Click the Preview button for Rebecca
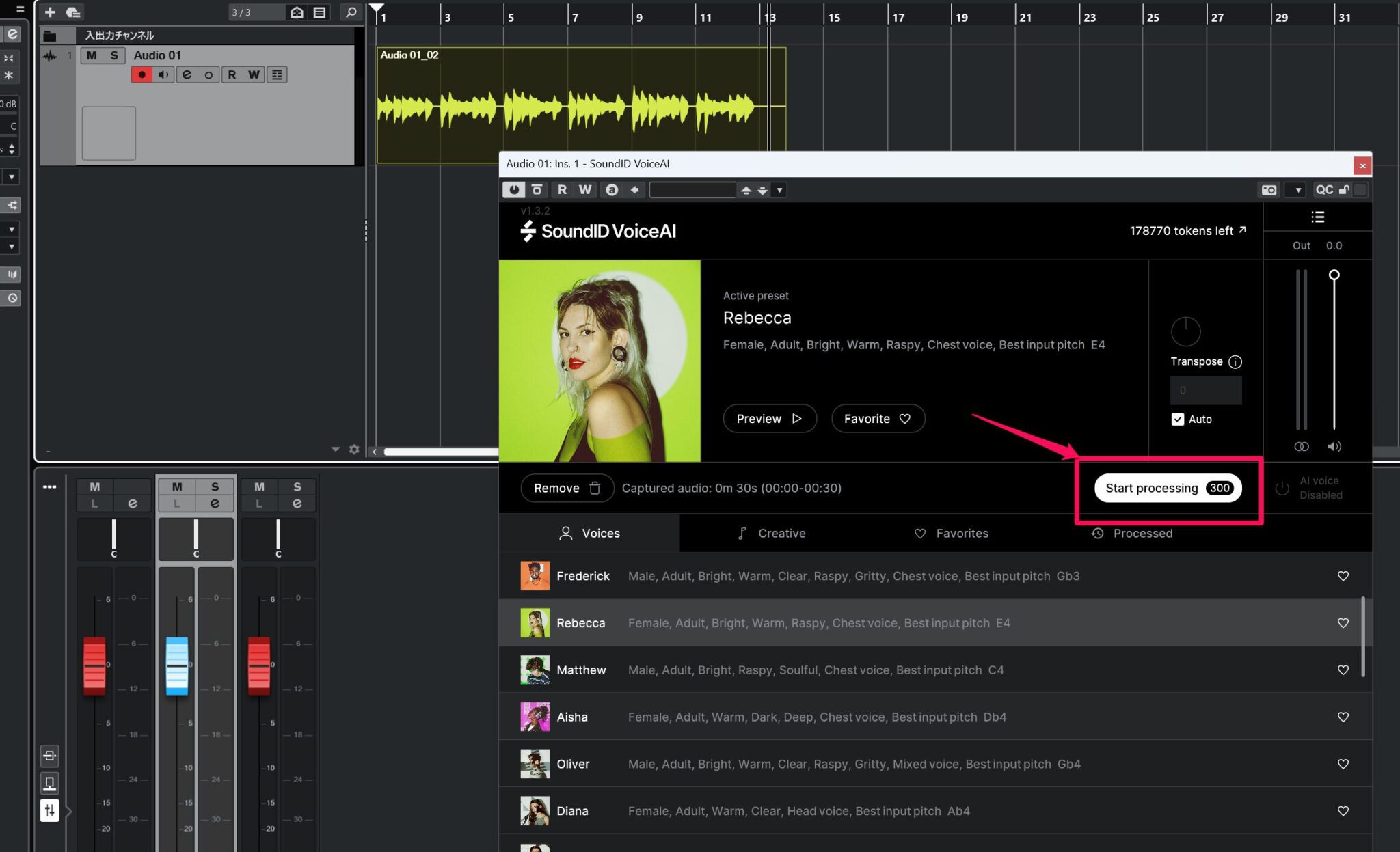The image size is (1400, 852). 769,418
